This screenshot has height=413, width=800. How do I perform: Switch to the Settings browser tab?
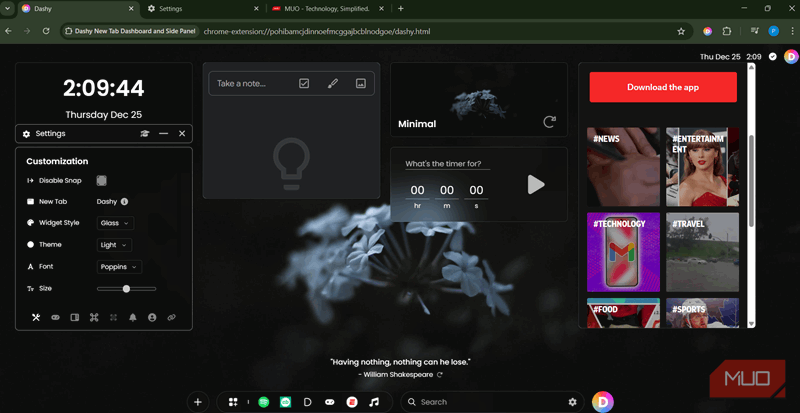pyautogui.click(x=203, y=9)
